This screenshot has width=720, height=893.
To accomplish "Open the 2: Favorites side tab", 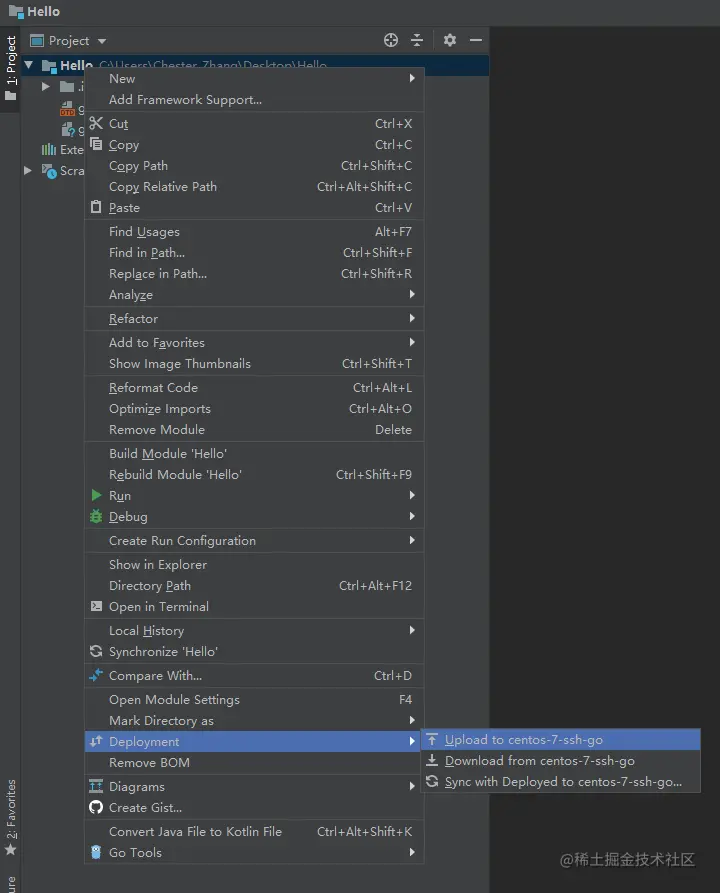I will click(11, 817).
